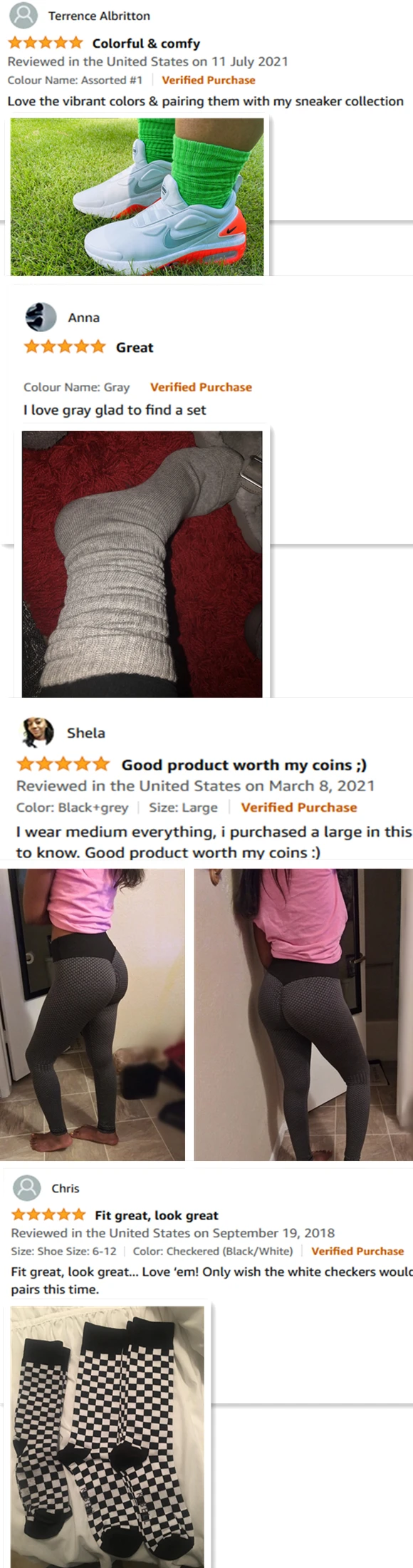Screen dimensions: 413x1568
Task: Open Shela's right leggings review photo
Action: pos(303,1014)
